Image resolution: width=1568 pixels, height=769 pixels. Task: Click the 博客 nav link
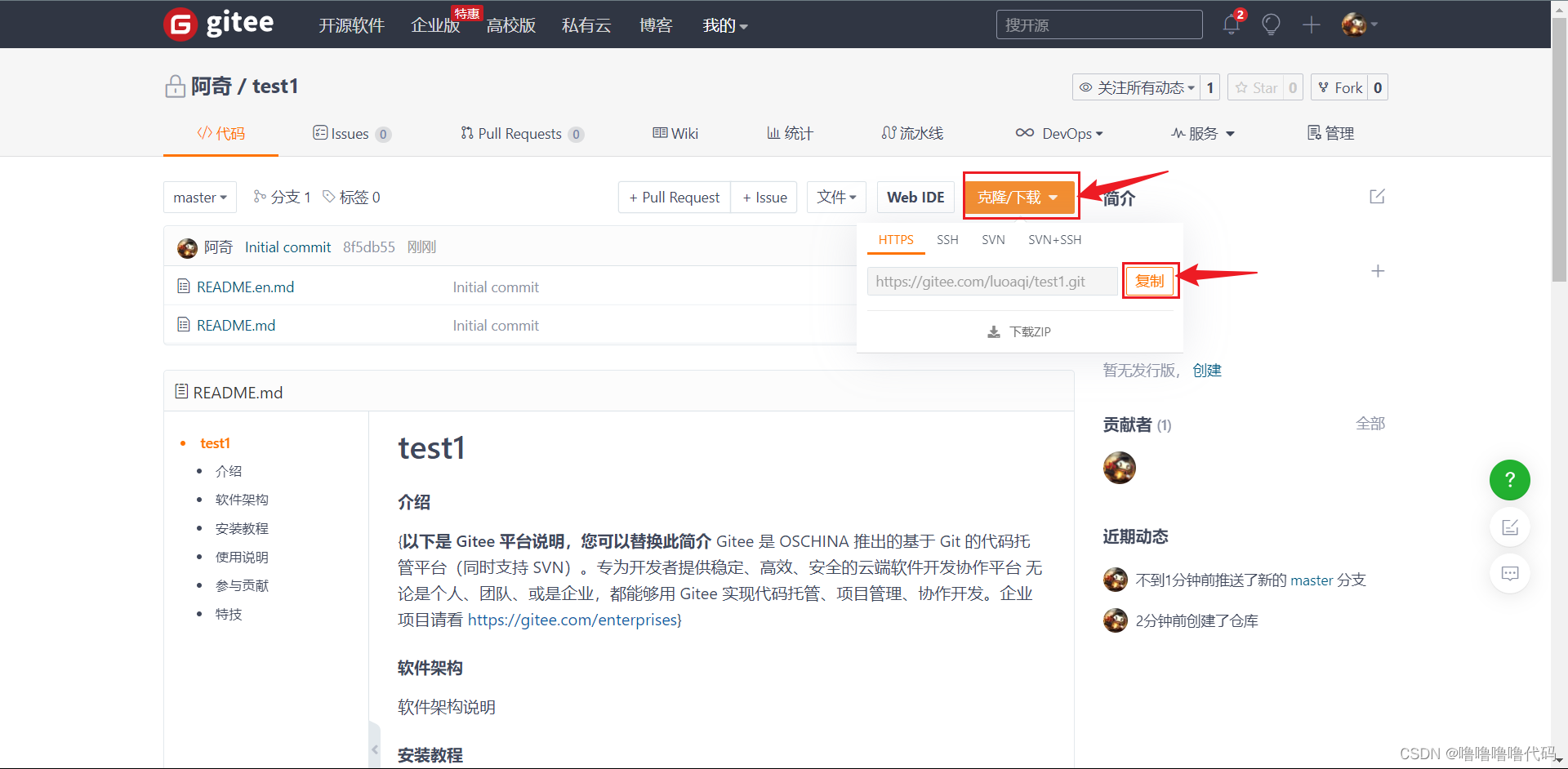[x=656, y=25]
